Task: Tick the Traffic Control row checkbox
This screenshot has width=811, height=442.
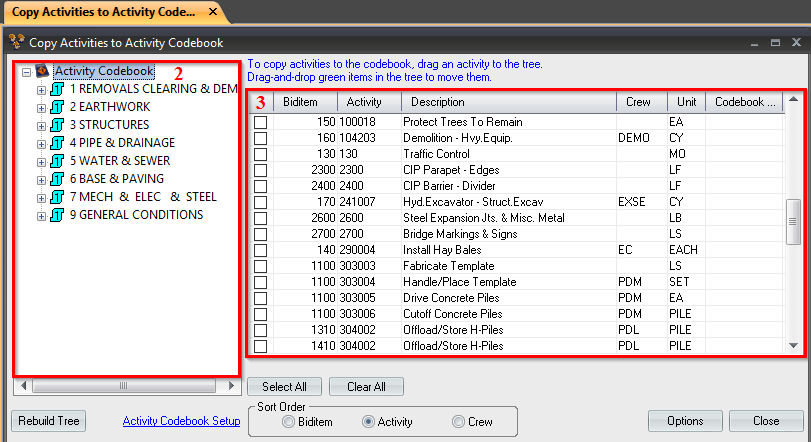Action: [x=261, y=154]
